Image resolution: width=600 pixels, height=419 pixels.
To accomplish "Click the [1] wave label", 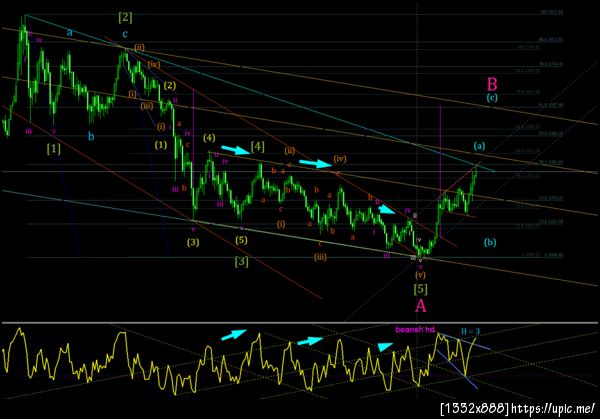I will pos(54,148).
